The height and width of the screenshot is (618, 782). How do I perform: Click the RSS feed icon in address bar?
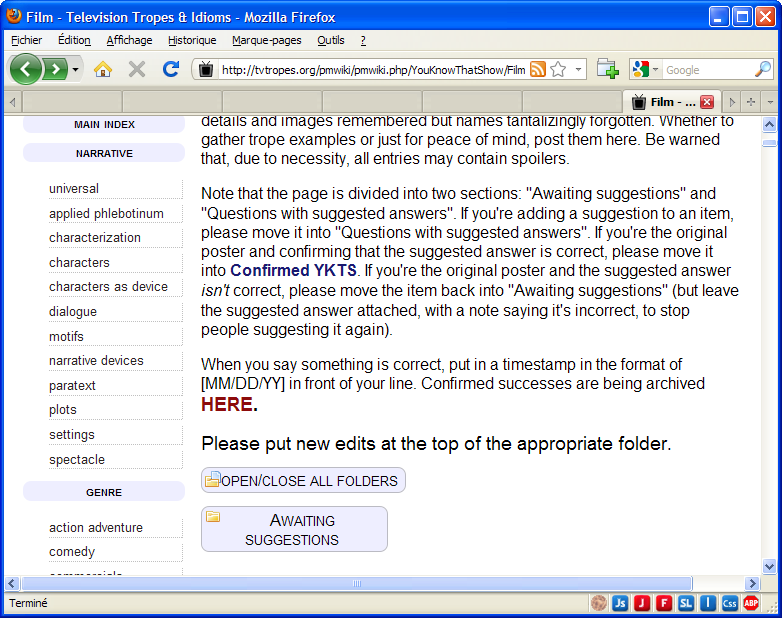pyautogui.click(x=538, y=70)
